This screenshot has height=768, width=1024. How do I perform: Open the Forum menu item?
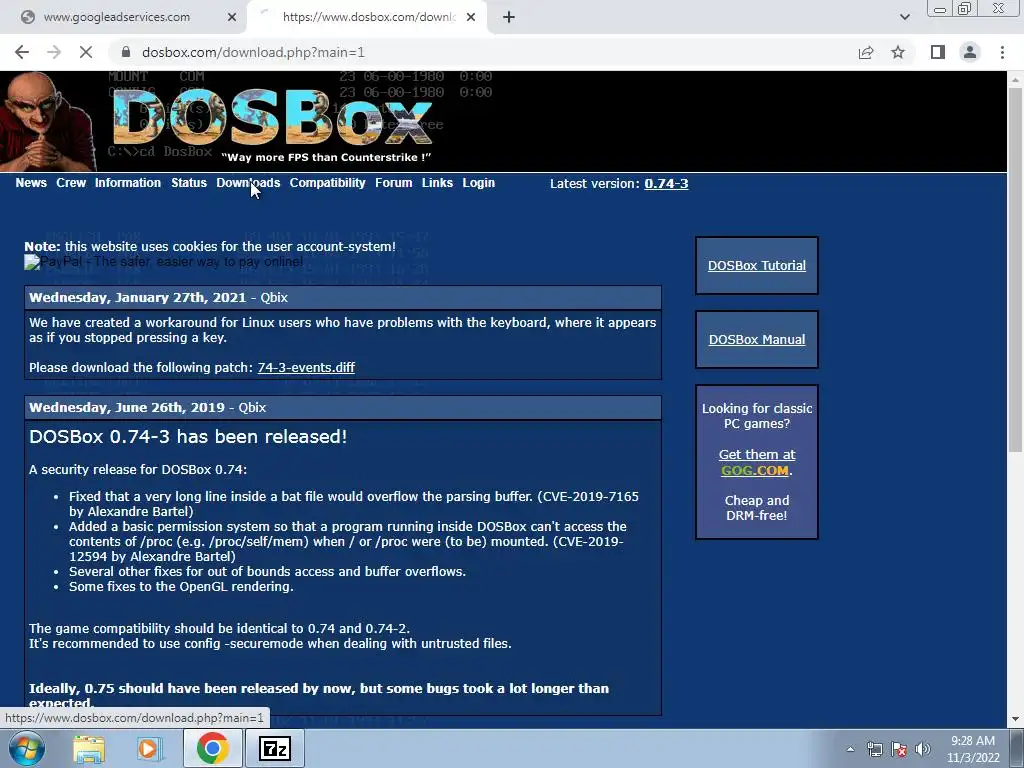[x=393, y=183]
